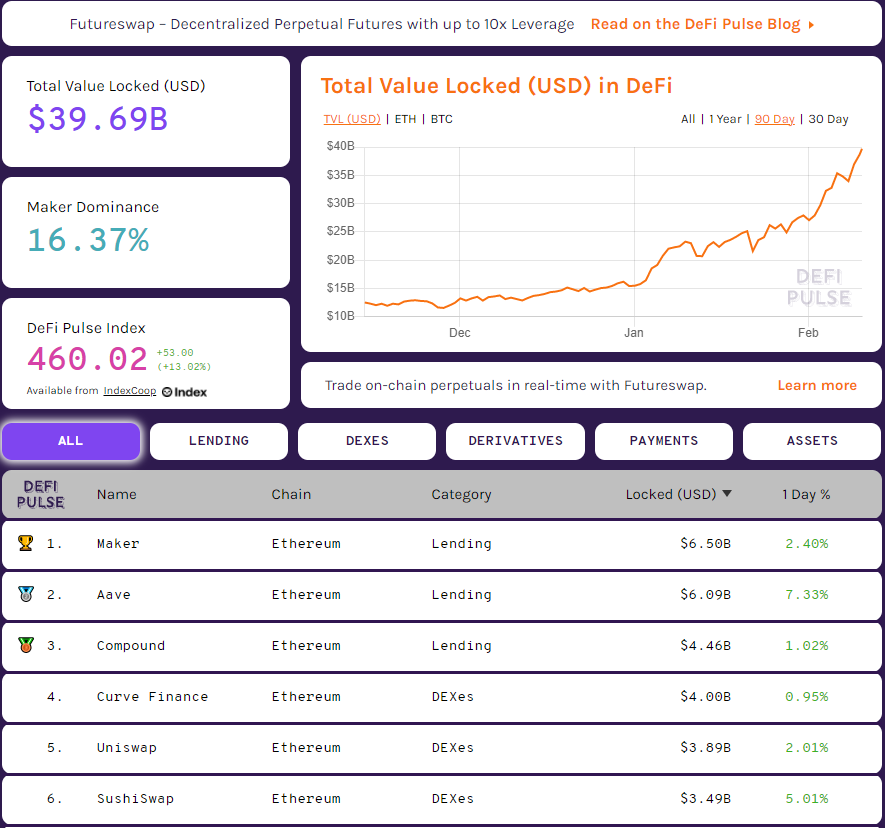Click the silver medal icon beside Aave
885x828 pixels.
click(26, 594)
